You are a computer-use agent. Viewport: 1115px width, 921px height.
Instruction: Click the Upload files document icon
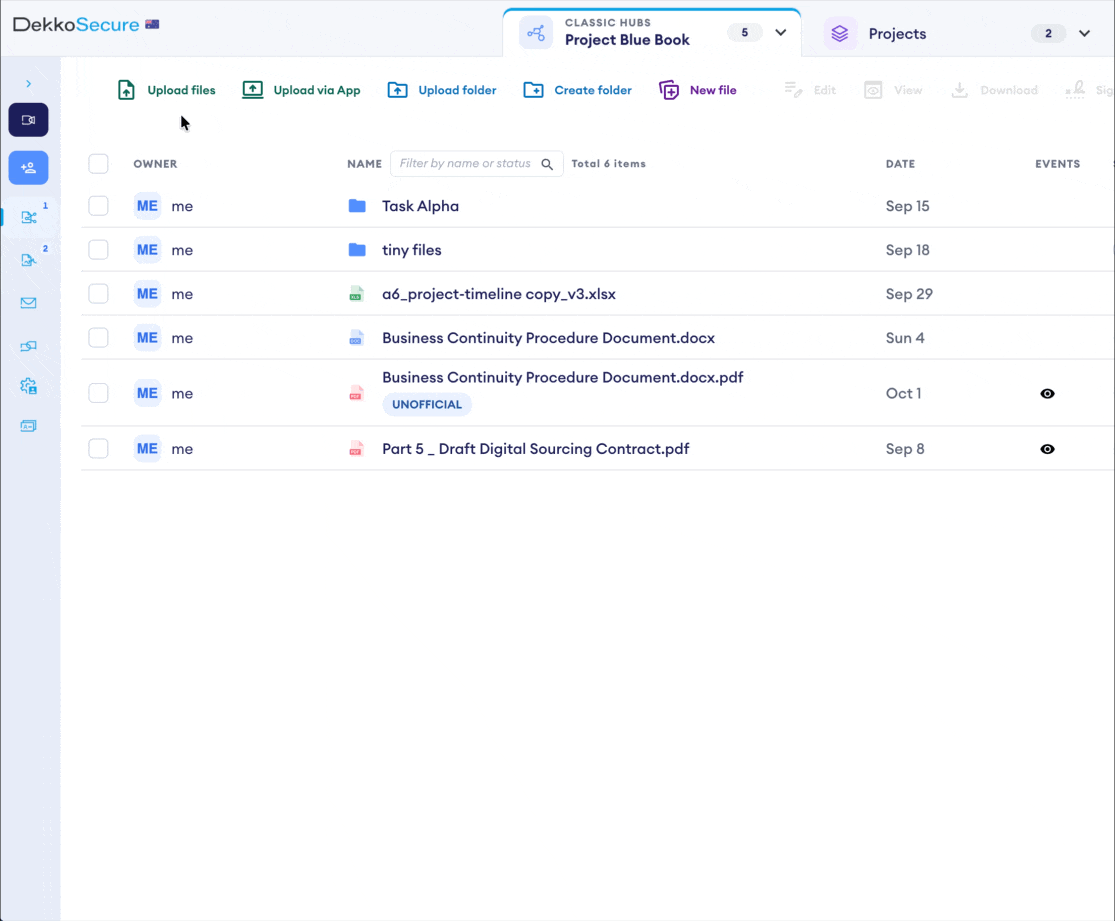click(x=127, y=90)
